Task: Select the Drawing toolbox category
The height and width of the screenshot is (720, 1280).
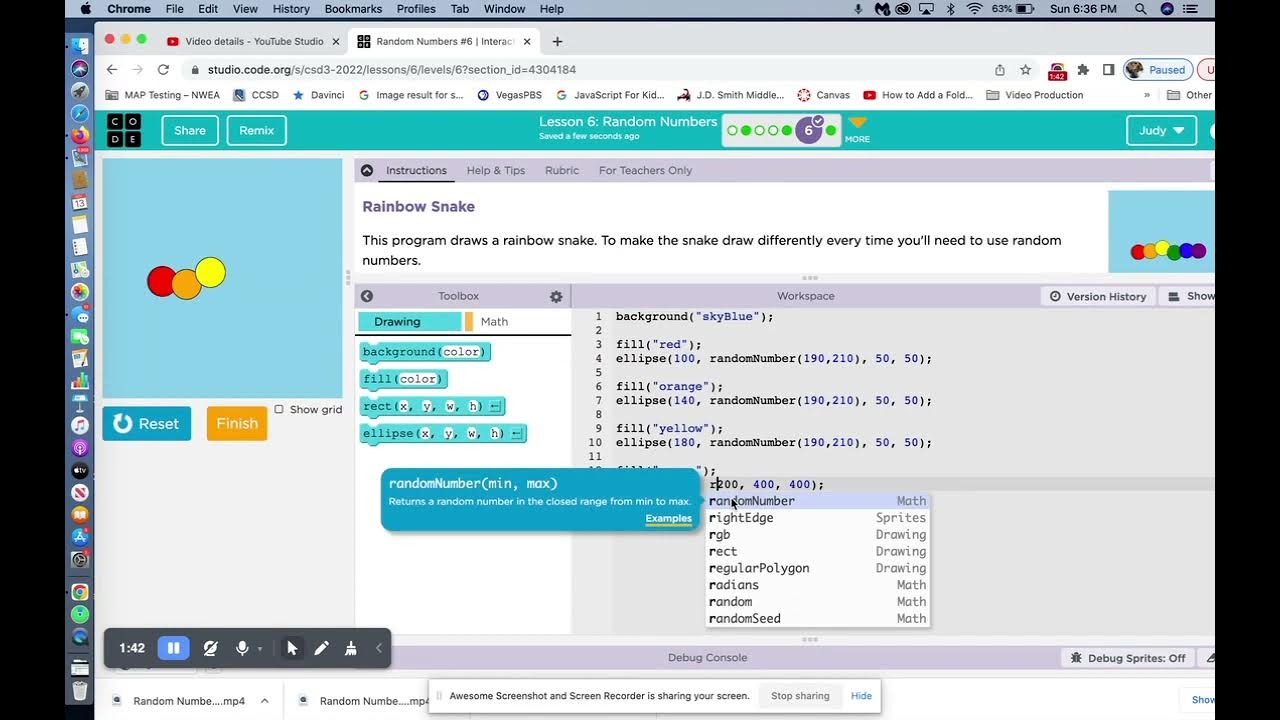Action: point(410,321)
